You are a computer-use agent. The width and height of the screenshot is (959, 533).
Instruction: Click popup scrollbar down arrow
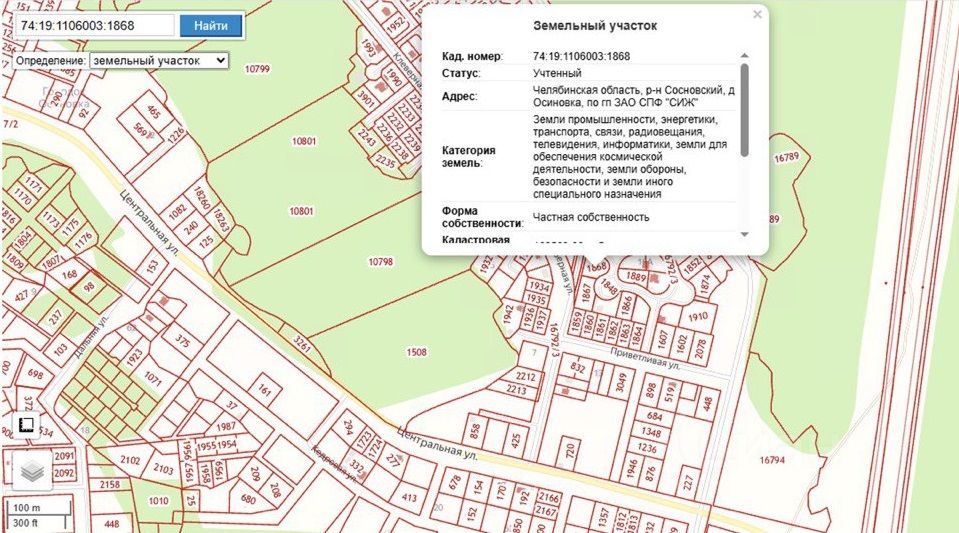(744, 234)
